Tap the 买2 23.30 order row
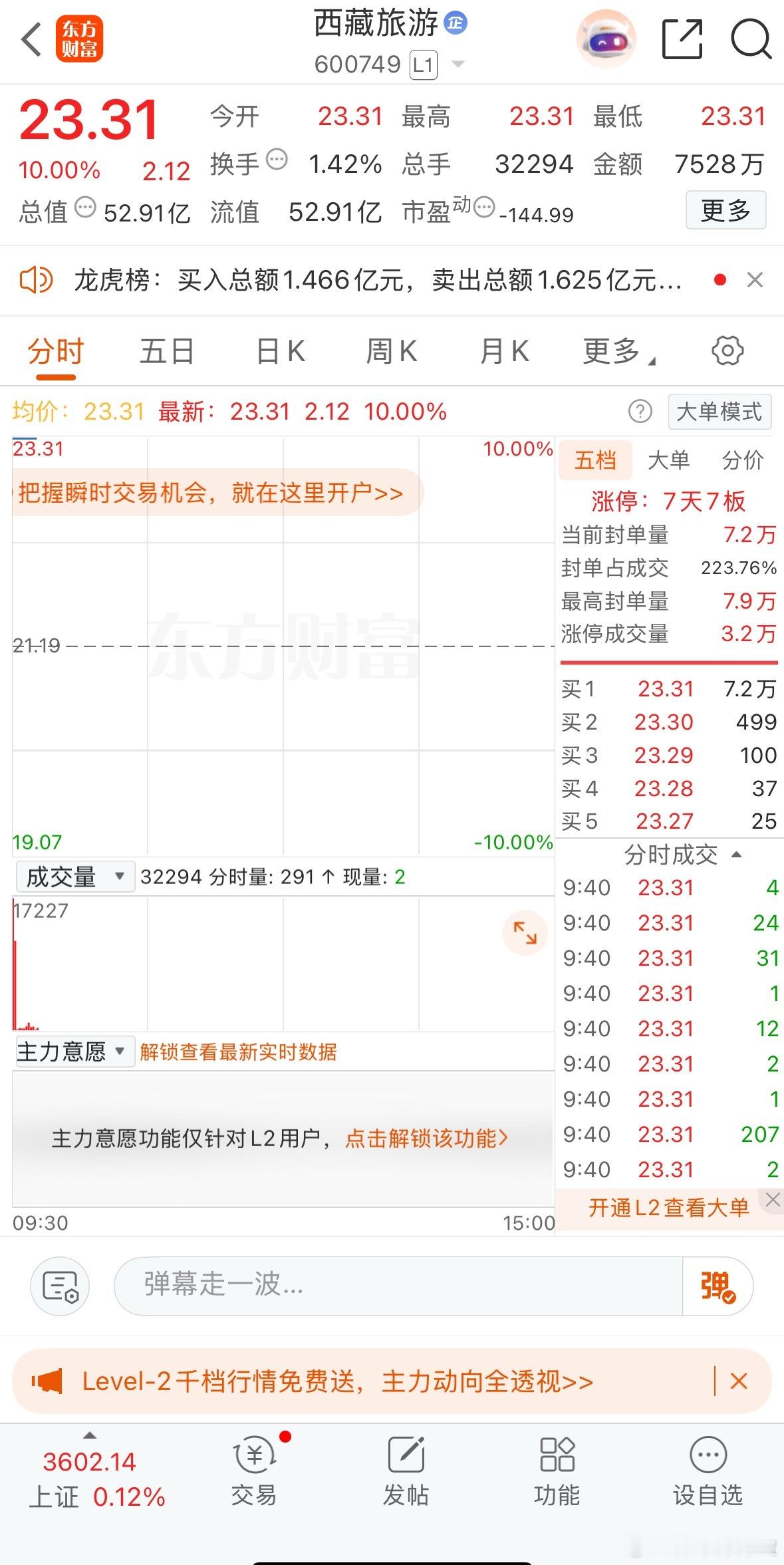 tap(669, 722)
